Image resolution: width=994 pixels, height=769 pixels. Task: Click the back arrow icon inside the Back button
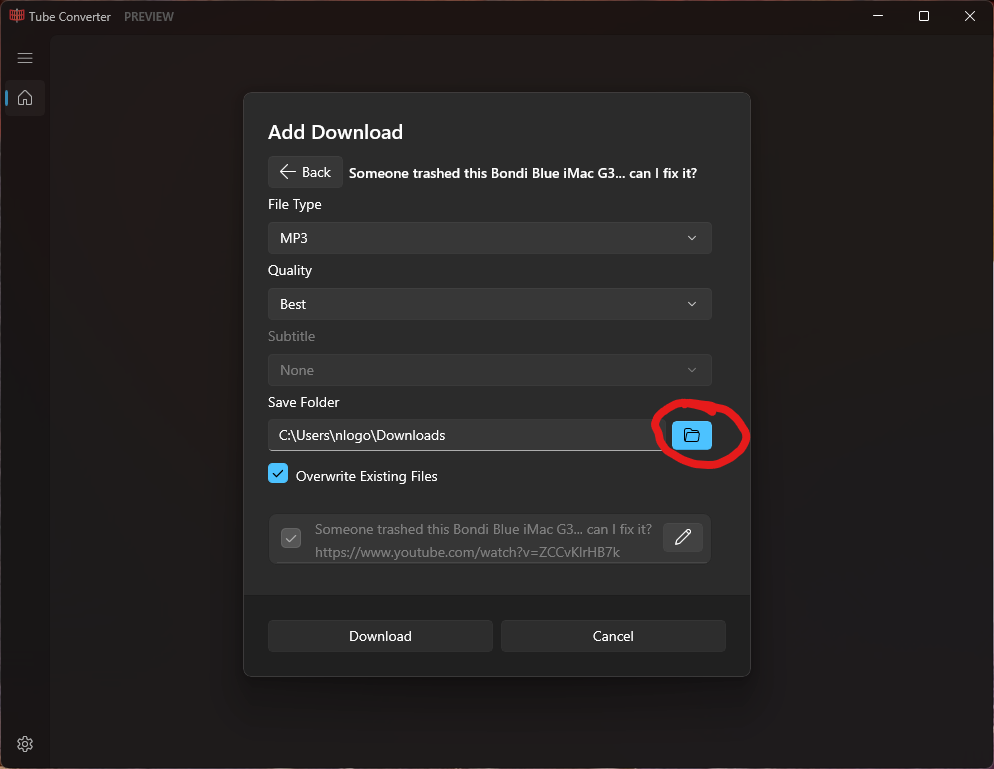[x=287, y=171]
